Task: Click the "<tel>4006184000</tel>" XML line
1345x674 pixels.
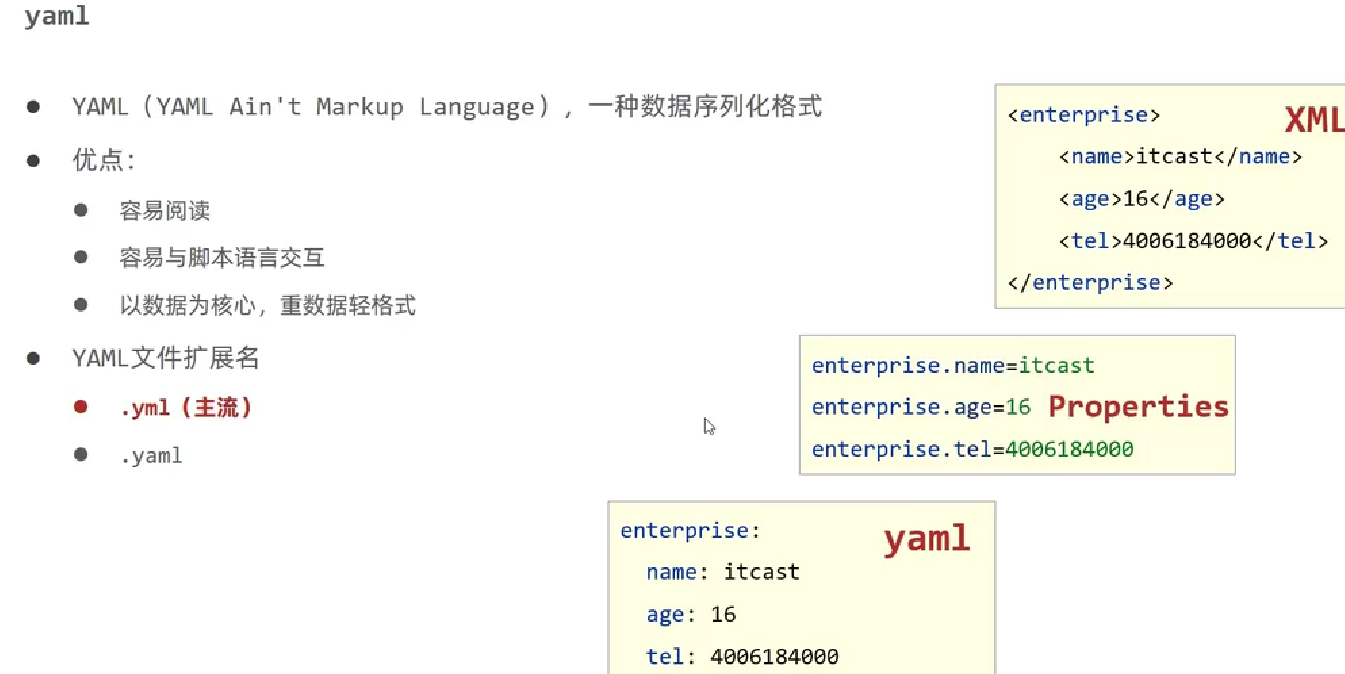Action: (x=1193, y=241)
